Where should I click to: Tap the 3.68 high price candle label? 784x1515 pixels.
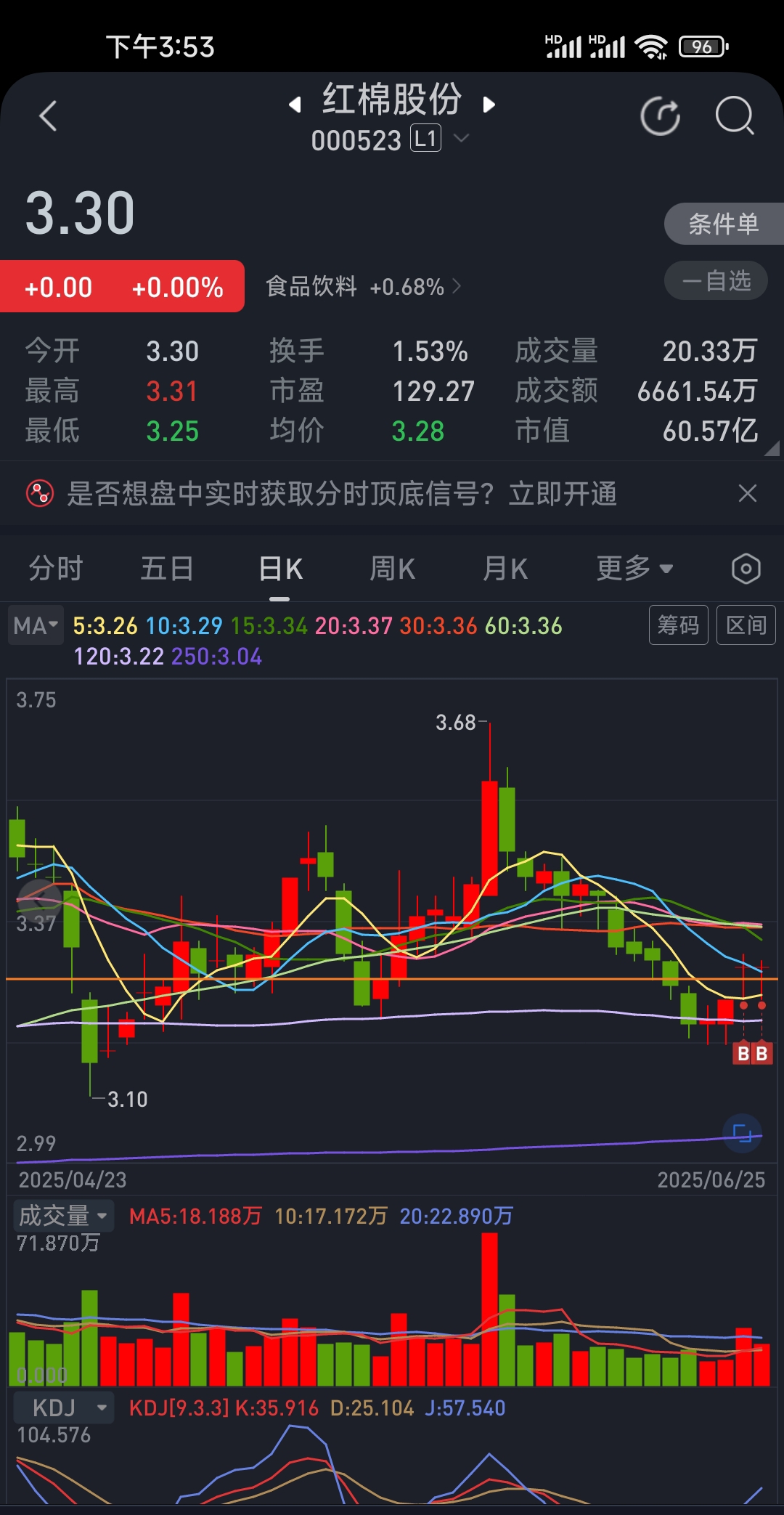pos(456,723)
